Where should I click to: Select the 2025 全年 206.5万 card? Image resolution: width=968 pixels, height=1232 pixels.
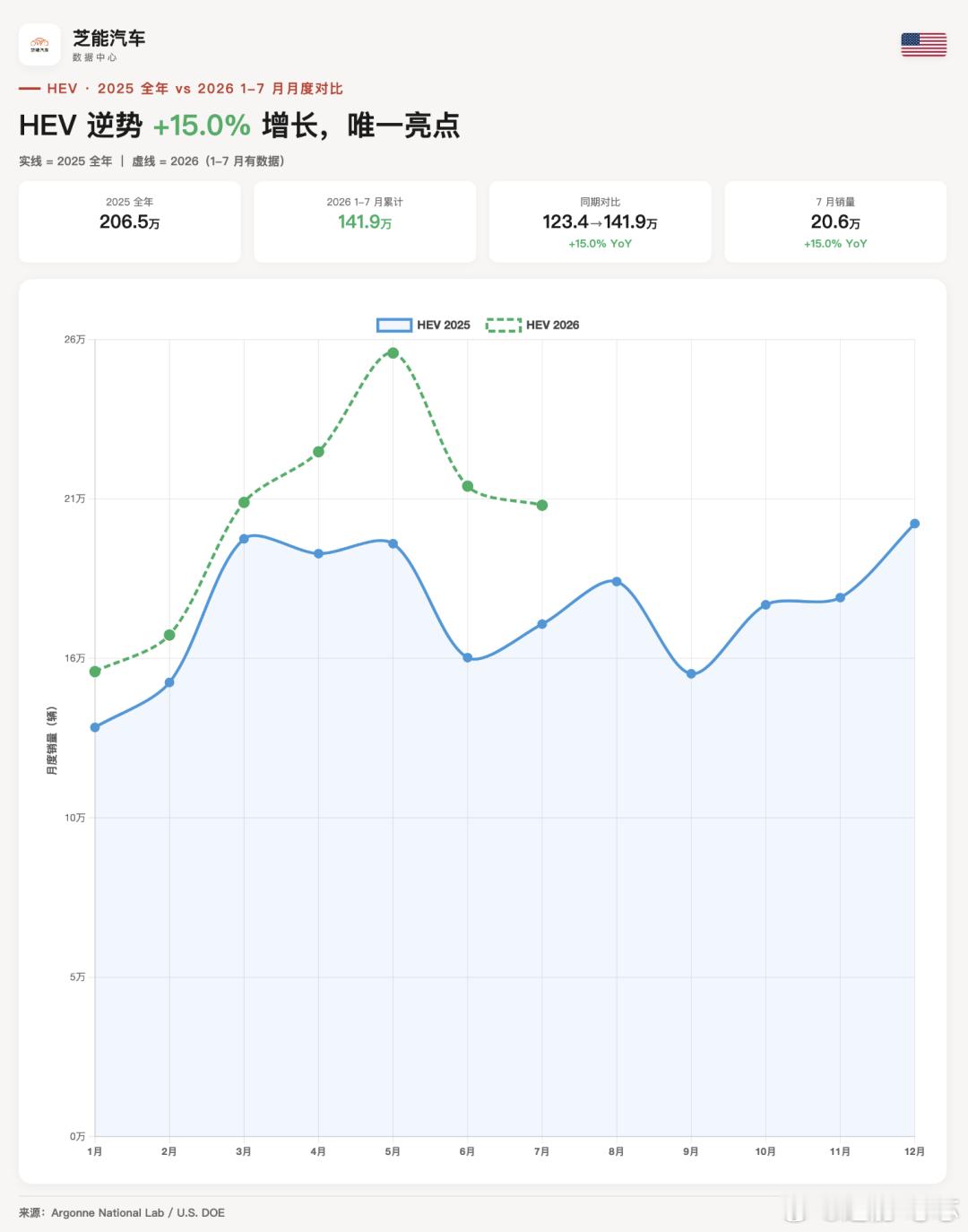130,221
